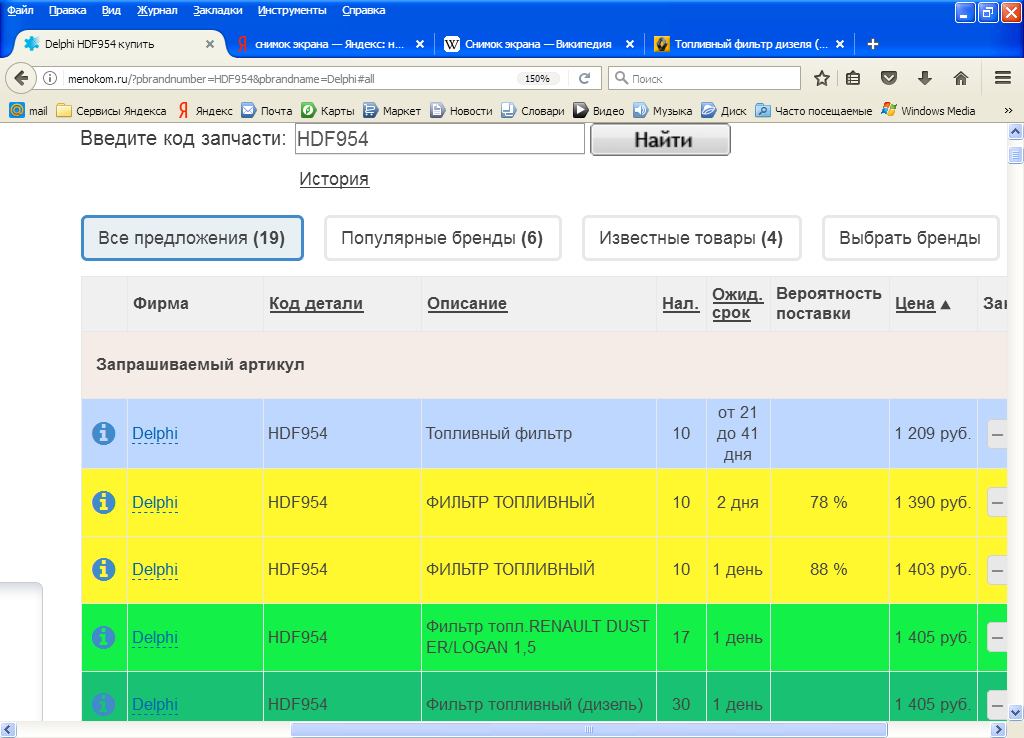This screenshot has height=738, width=1024.
Task: Click the horizontal scrollbar thumb
Action: coord(588,730)
